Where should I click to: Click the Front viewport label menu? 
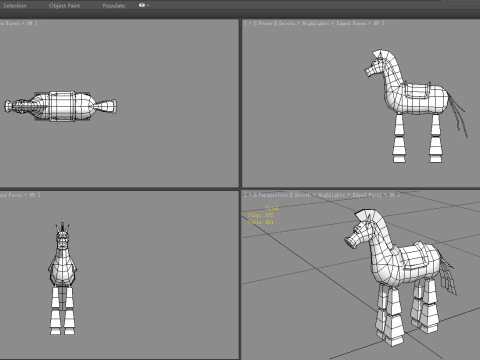point(265,23)
